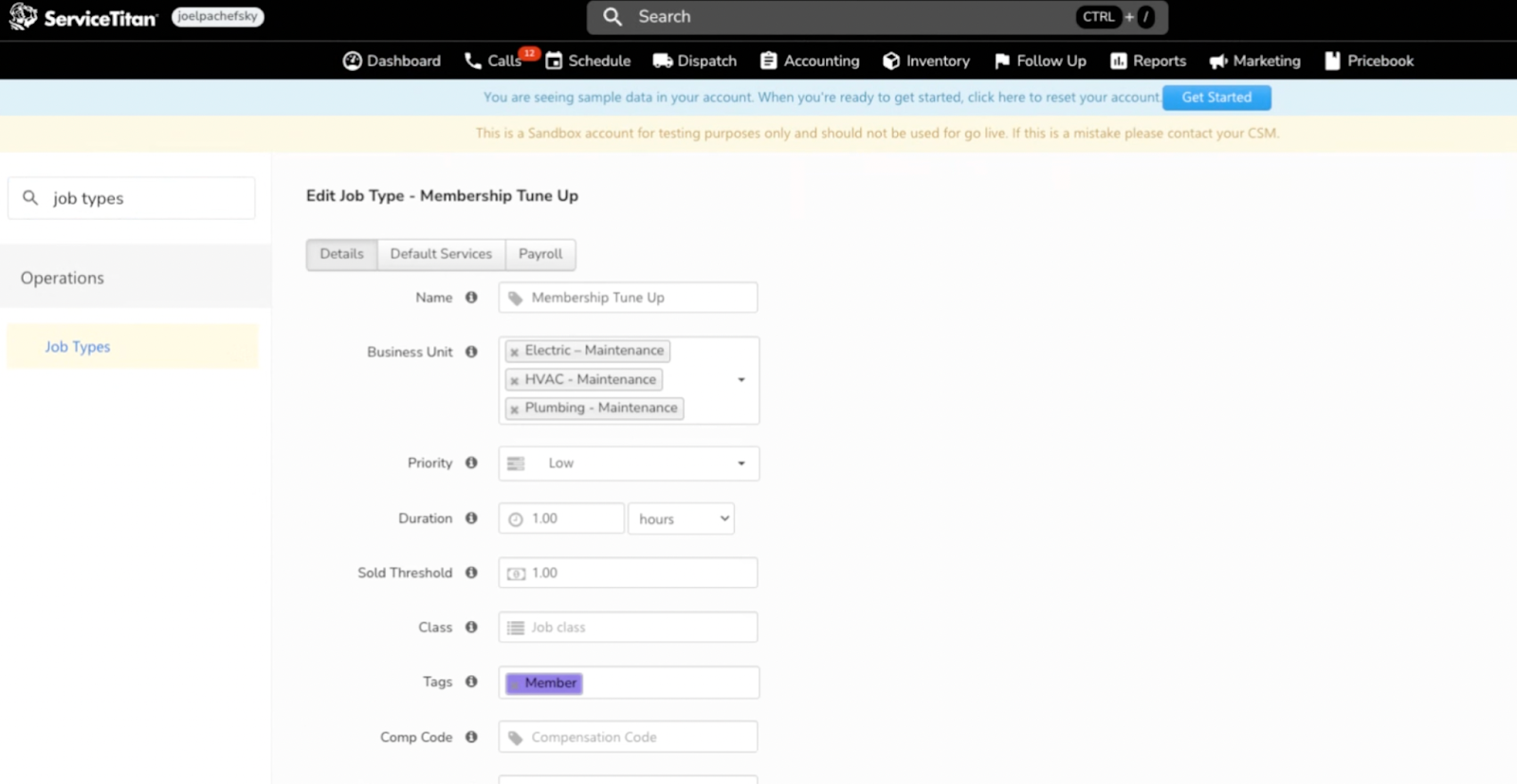Open the Reports section
Viewport: 1517px width, 784px height.
tap(1148, 61)
